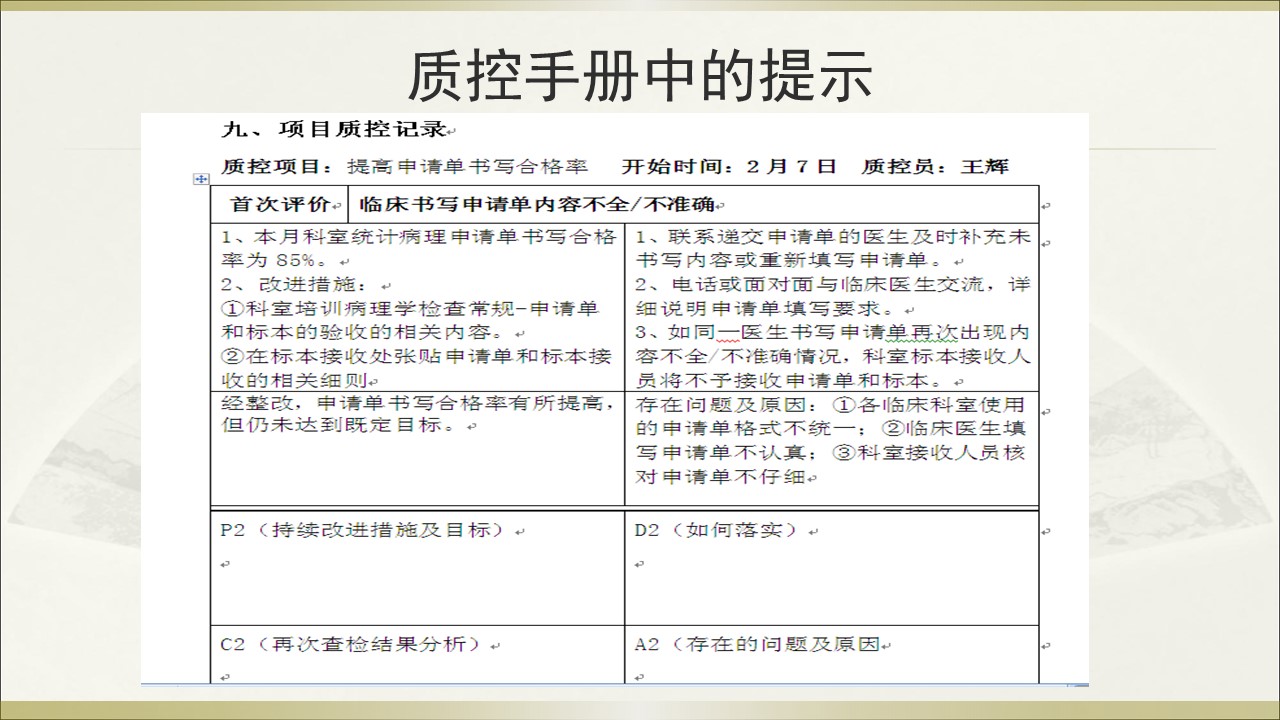Screen dimensions: 1280x720
Task: Click the cell 临床书写申请单内容不全/不准确
Action: tap(693, 205)
